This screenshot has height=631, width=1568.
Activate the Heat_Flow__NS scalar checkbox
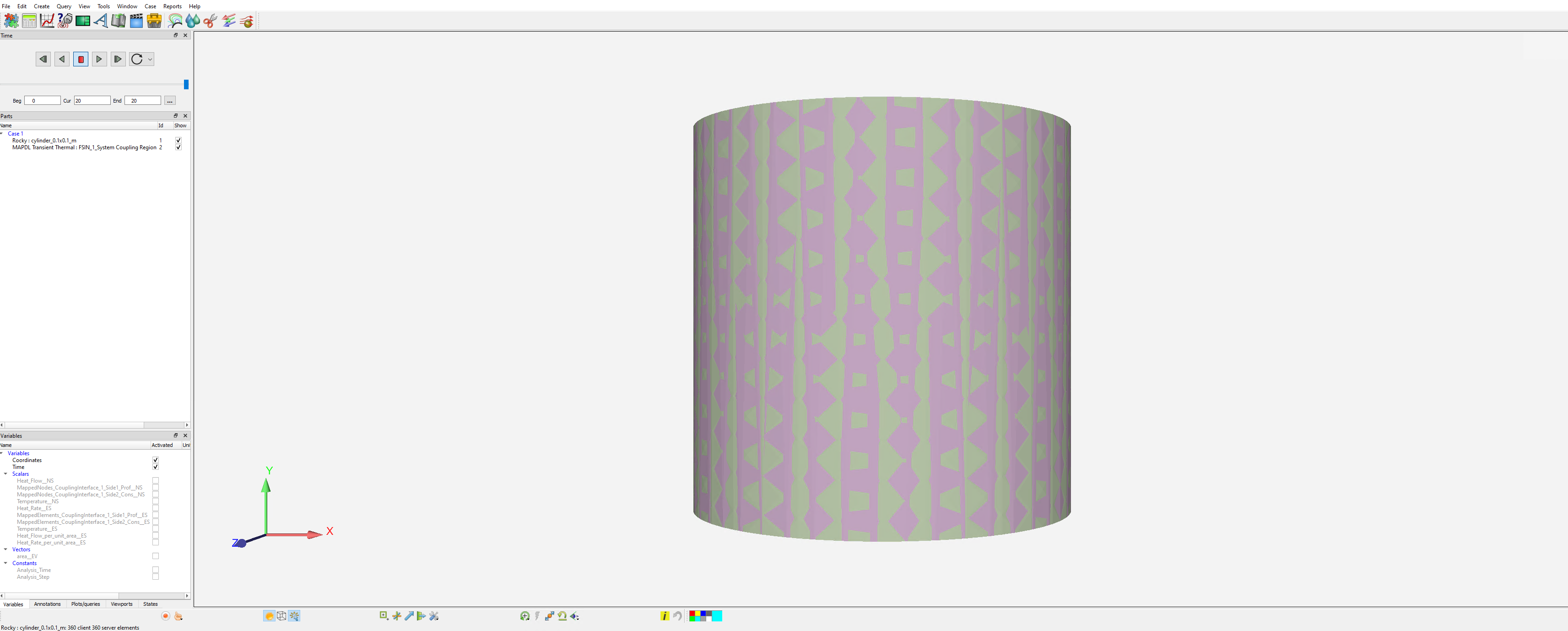pos(155,480)
